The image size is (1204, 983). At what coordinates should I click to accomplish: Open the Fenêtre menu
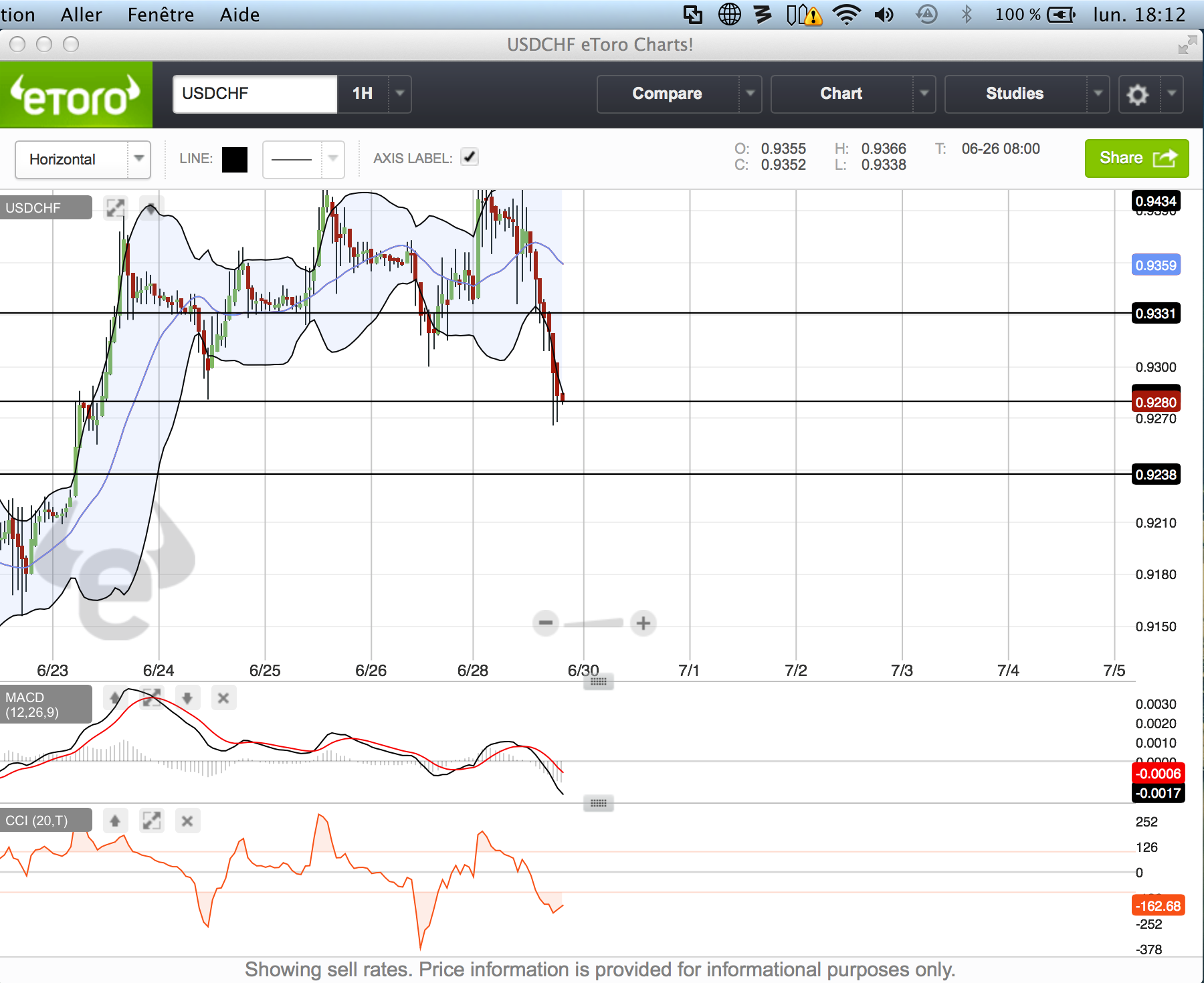tap(161, 15)
